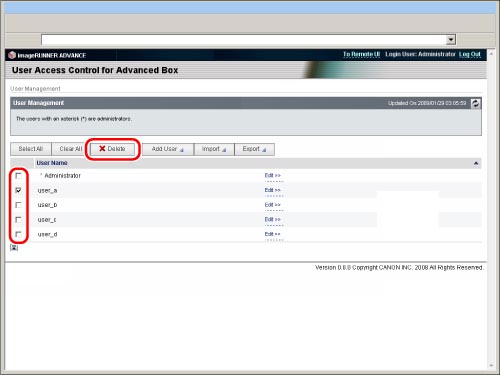
Task: Click the scrollbar down arrow at right edge
Action: click(491, 366)
